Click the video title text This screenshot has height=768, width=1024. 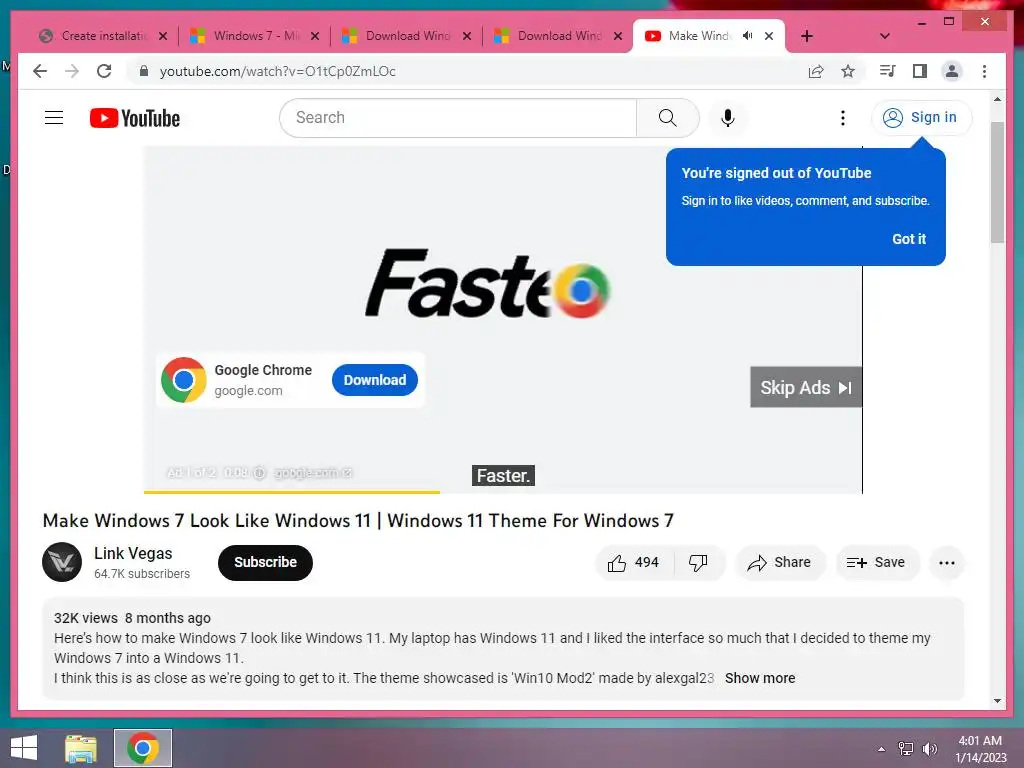[358, 520]
